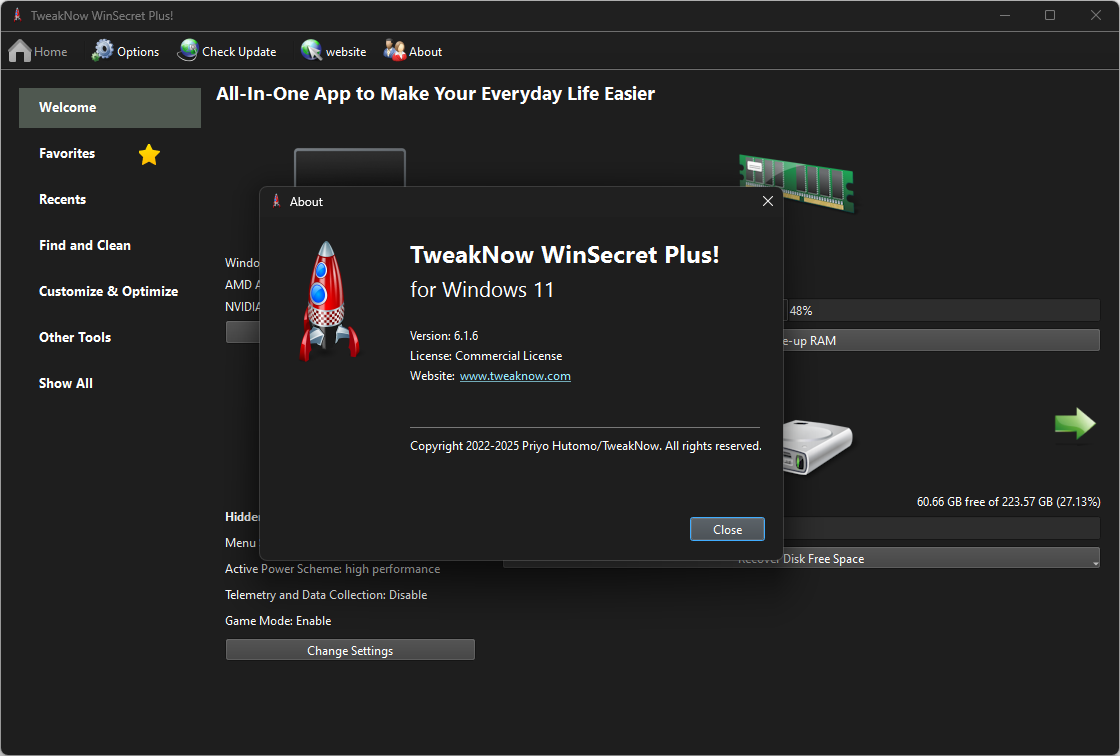Open Customize & Optimize section
The height and width of the screenshot is (756, 1120).
click(x=109, y=292)
